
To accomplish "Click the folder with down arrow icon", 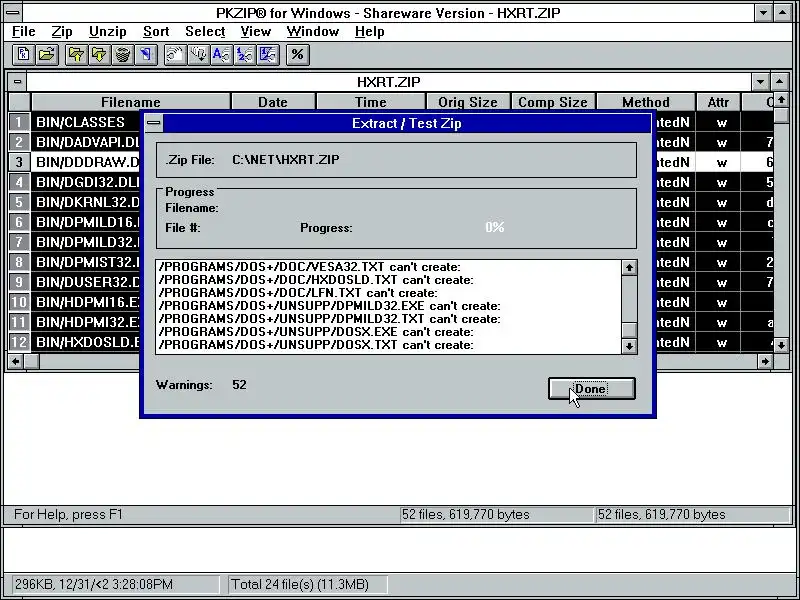I will [x=99, y=55].
